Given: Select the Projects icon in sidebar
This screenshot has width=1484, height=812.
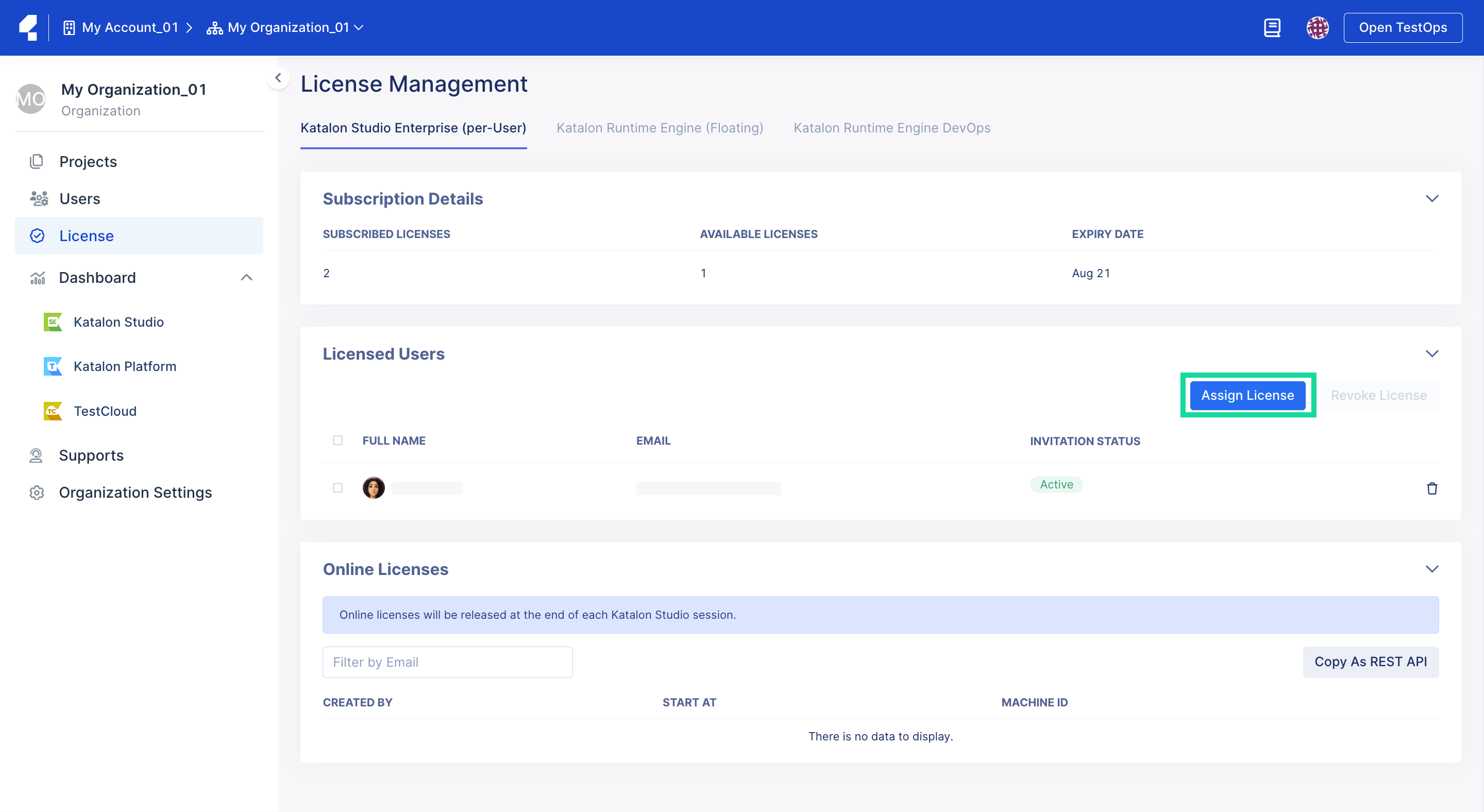Looking at the screenshot, I should [37, 161].
